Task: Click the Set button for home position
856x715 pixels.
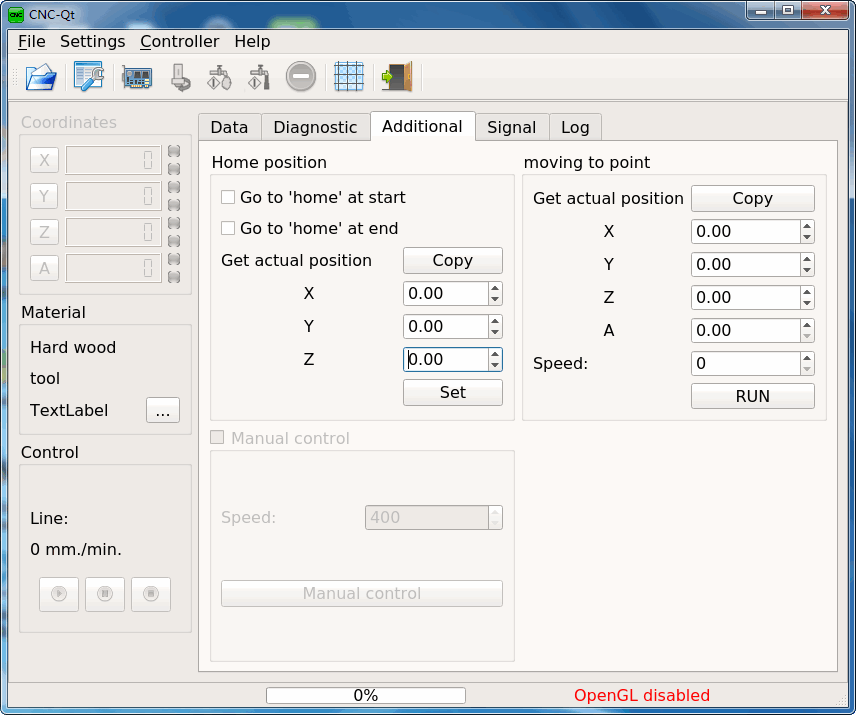Action: (453, 392)
